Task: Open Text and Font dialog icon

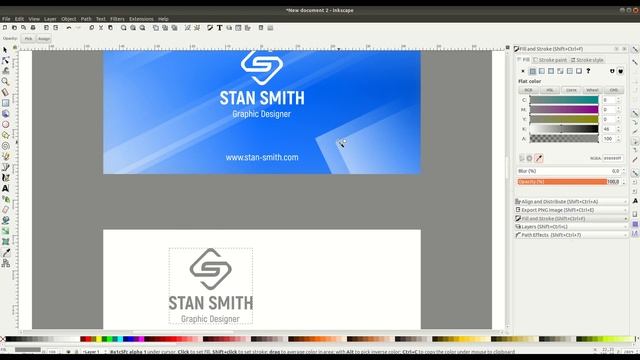Action: tap(220, 28)
